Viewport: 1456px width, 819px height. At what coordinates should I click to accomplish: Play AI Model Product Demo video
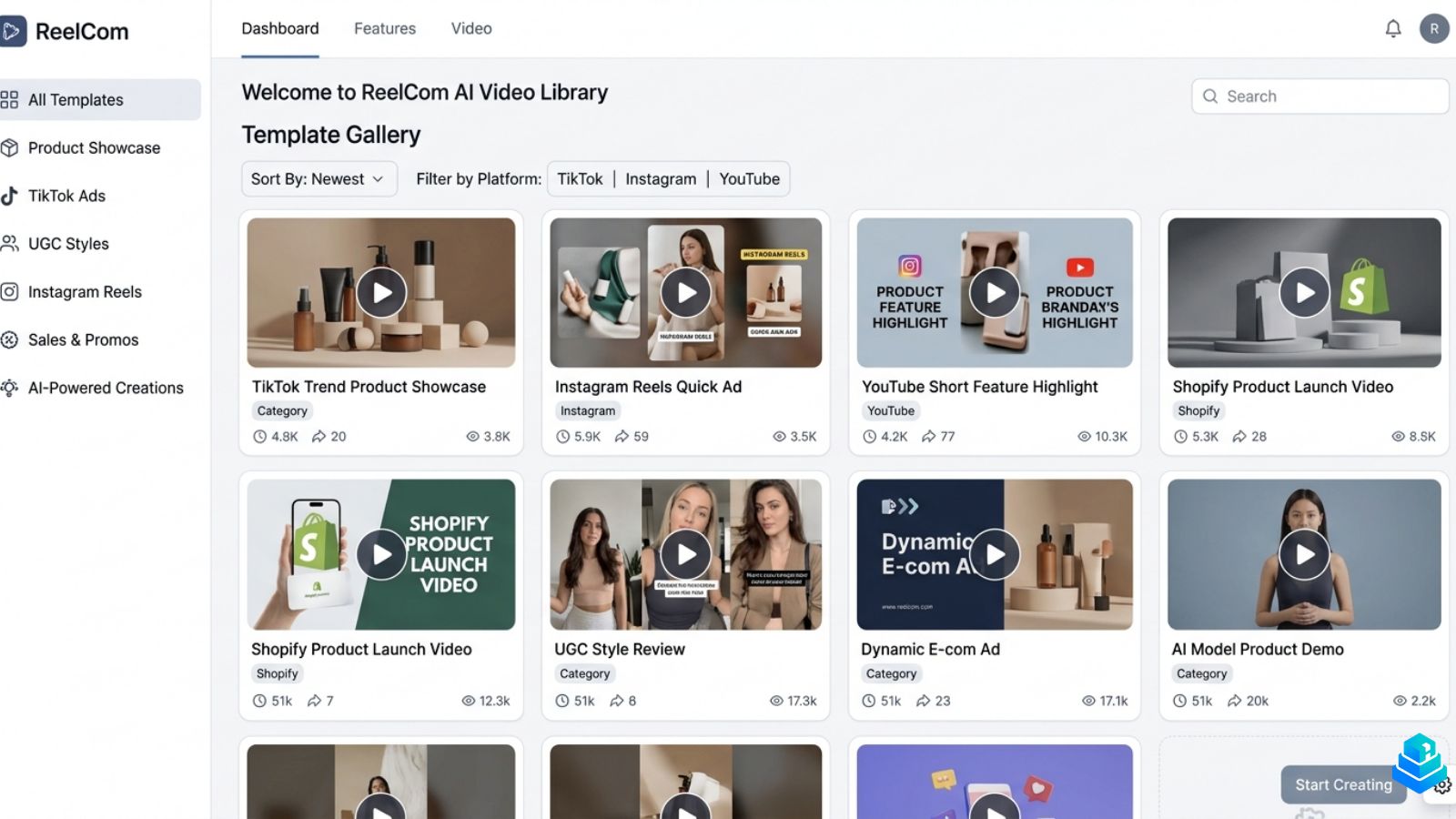(x=1304, y=554)
